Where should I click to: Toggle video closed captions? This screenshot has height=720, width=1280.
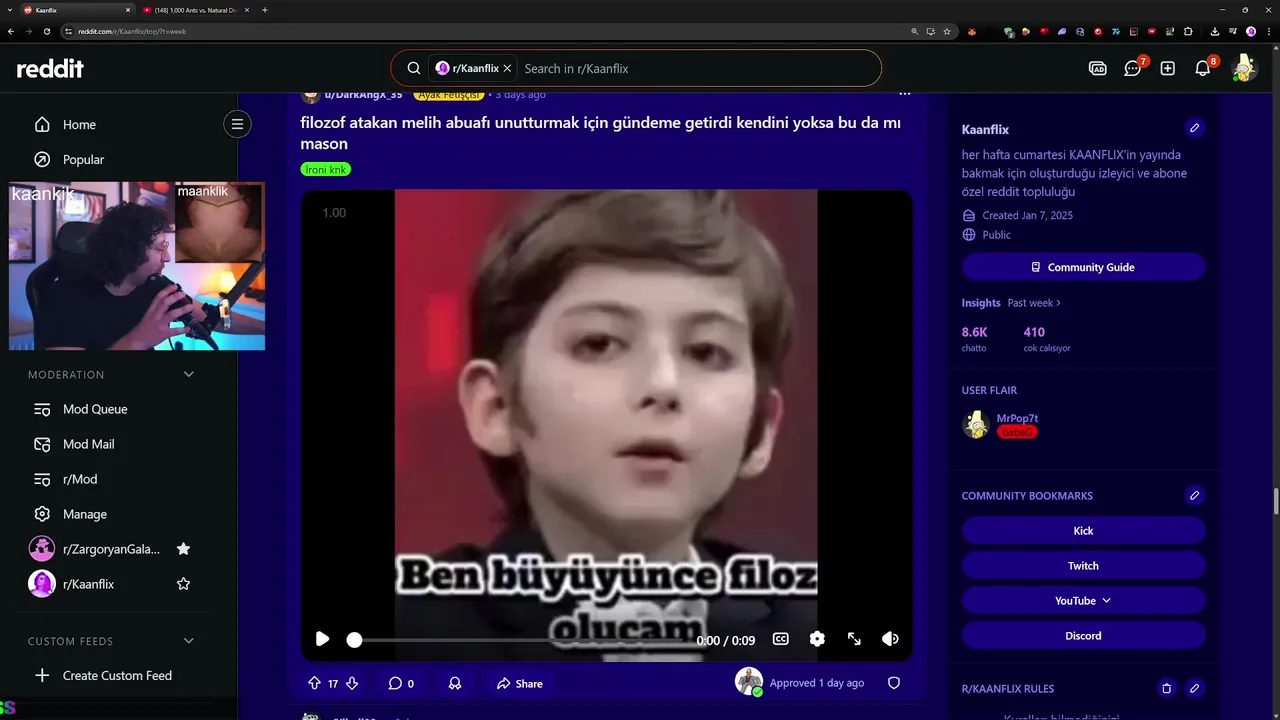[x=781, y=639]
